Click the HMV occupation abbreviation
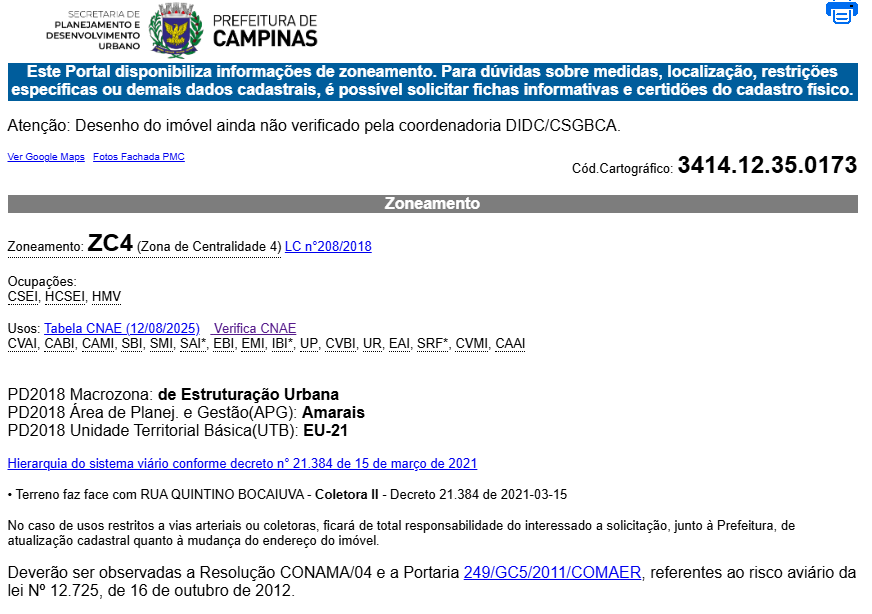Screen dimensions: 872x614 [x=106, y=297]
